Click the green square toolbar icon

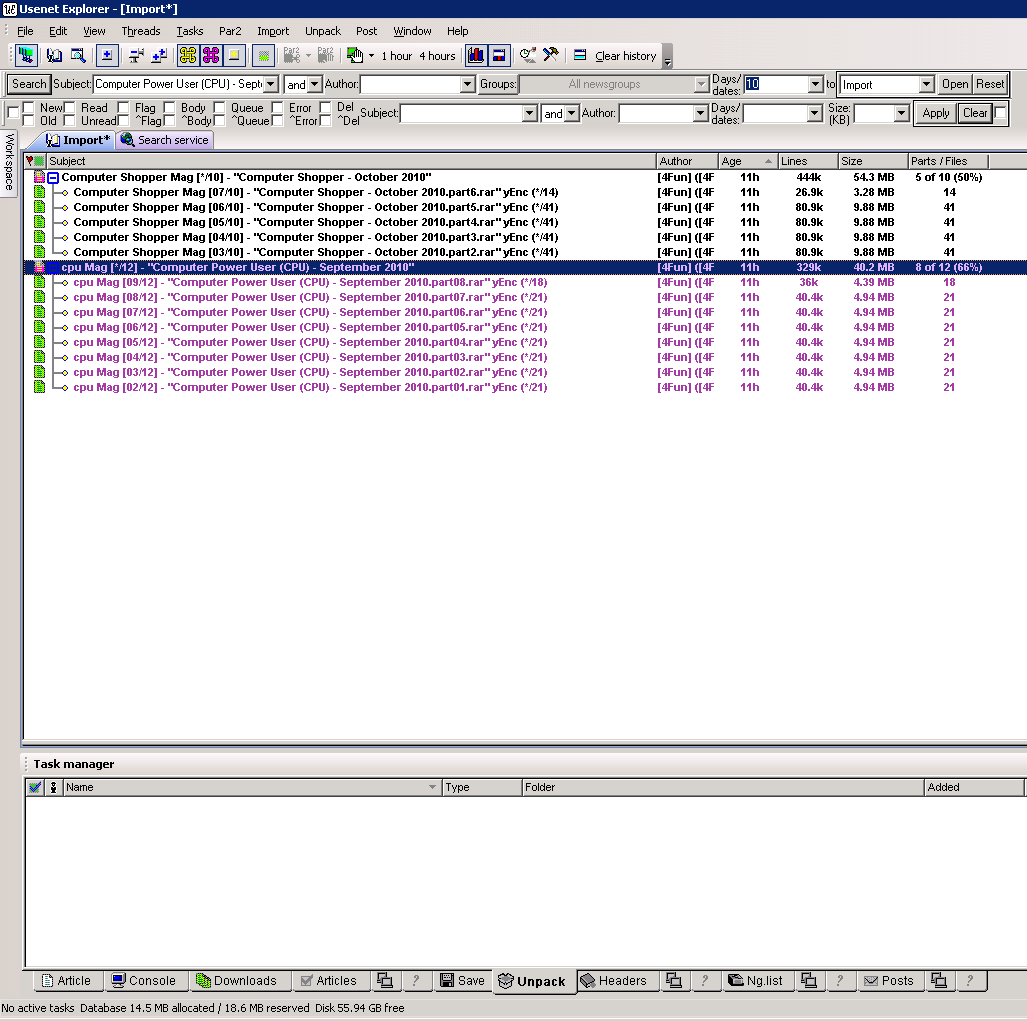click(263, 55)
